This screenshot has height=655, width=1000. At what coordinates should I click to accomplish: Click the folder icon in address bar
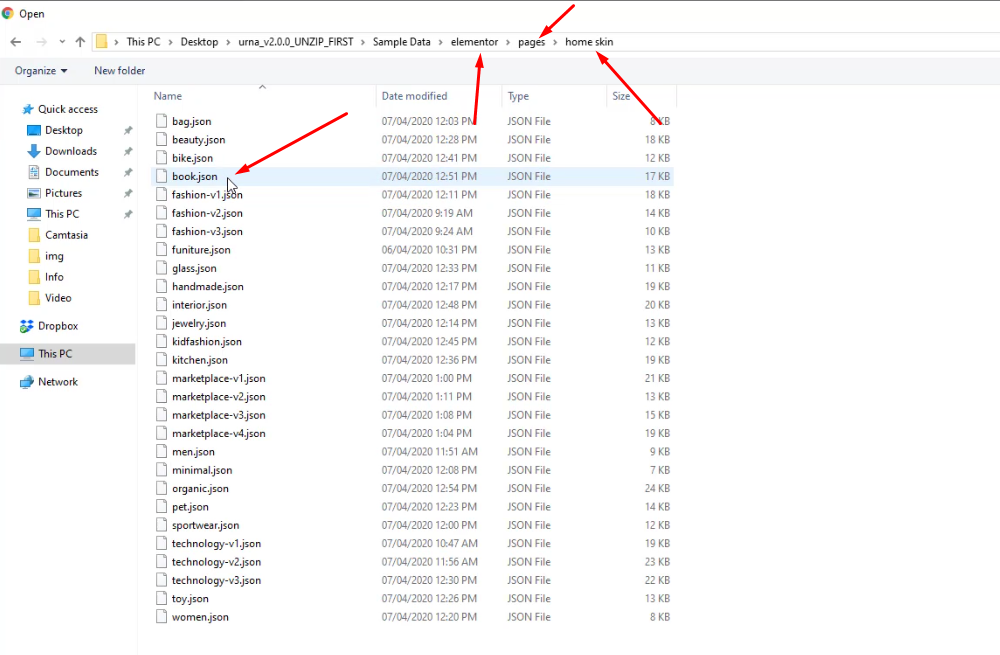tap(101, 42)
